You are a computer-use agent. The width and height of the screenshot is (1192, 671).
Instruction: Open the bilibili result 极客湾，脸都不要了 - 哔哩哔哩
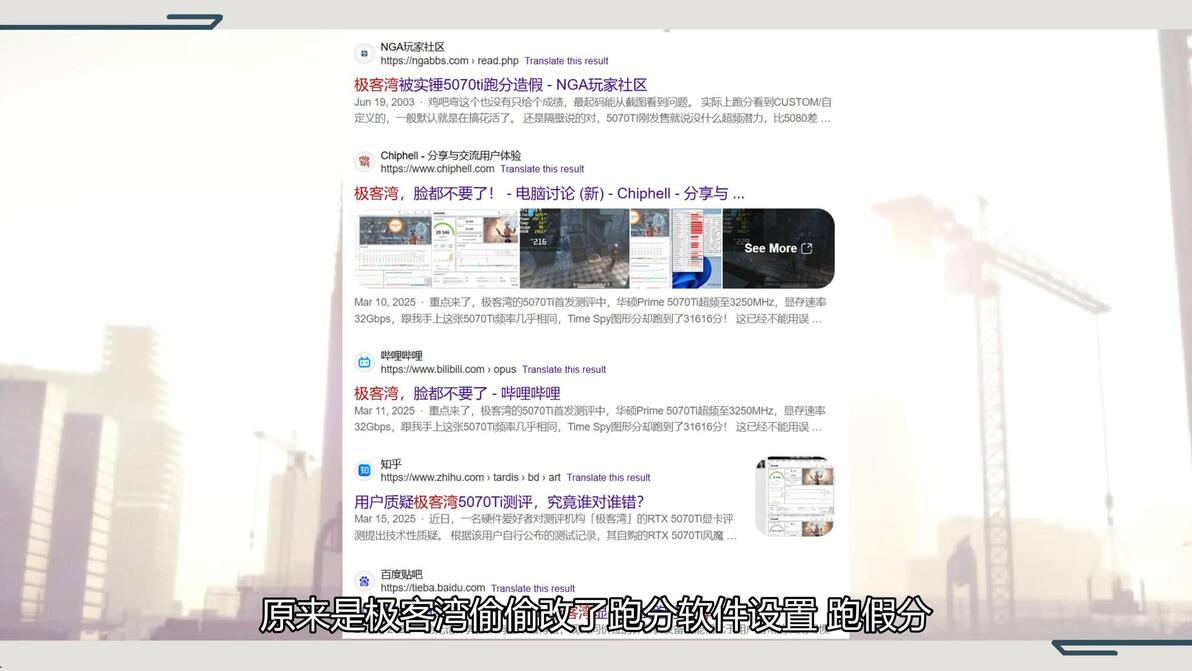tap(457, 394)
